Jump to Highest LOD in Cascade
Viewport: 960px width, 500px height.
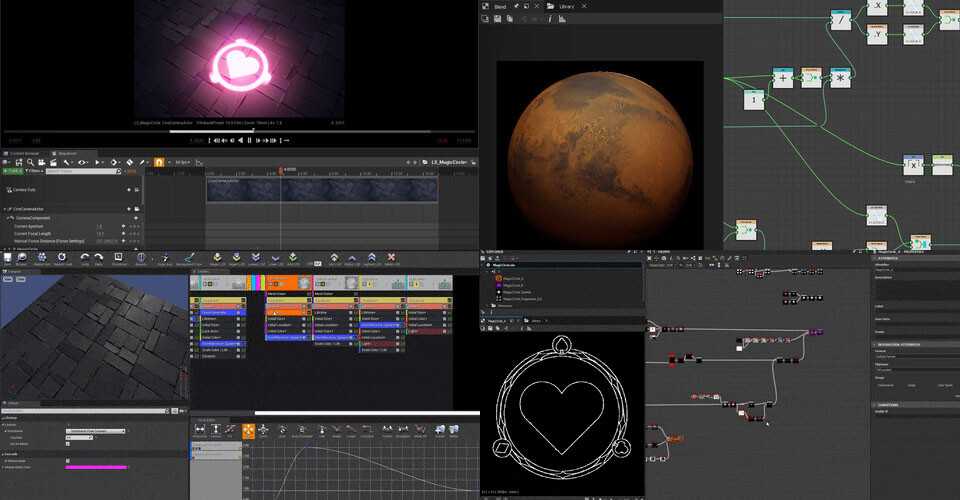pos(372,259)
